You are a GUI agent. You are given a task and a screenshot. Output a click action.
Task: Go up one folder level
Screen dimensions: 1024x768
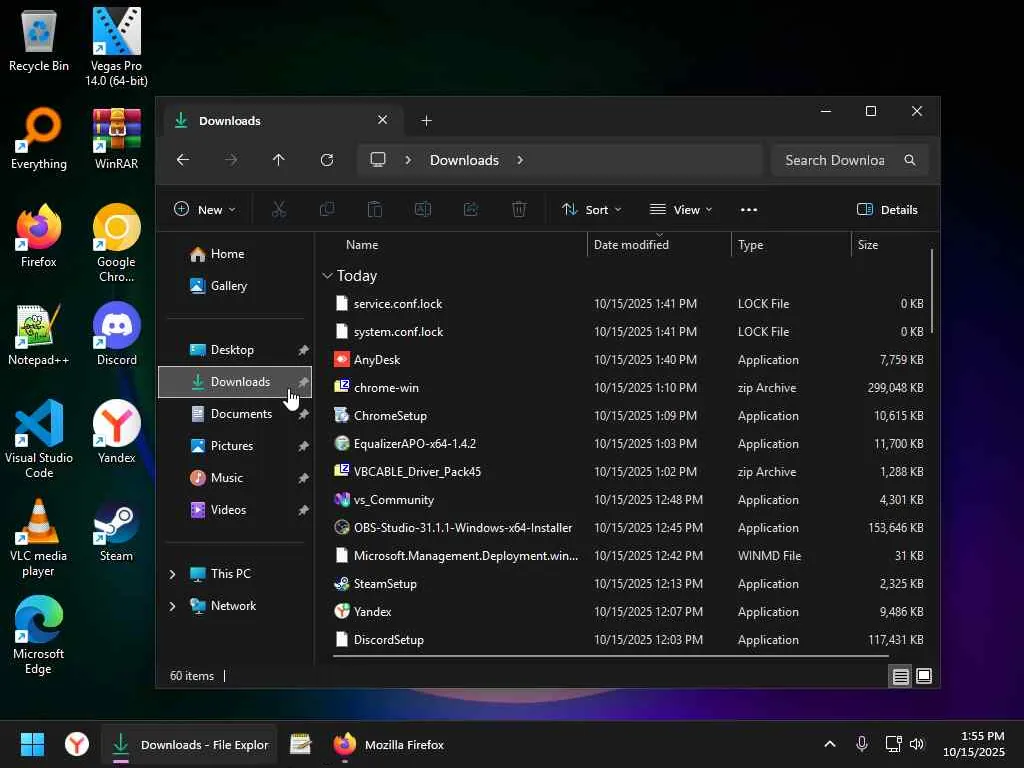coord(279,160)
